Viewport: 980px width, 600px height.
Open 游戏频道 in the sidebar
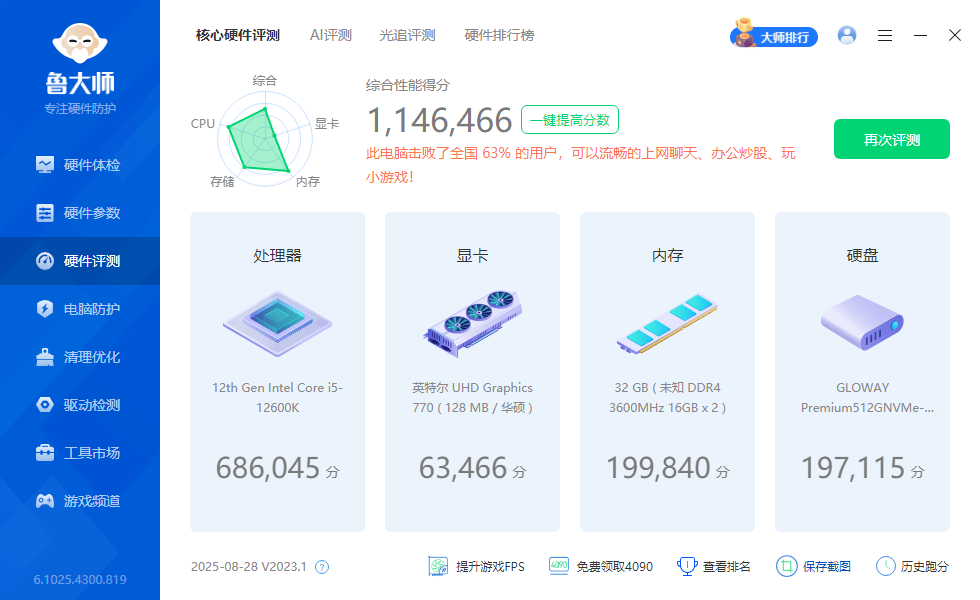click(80, 501)
